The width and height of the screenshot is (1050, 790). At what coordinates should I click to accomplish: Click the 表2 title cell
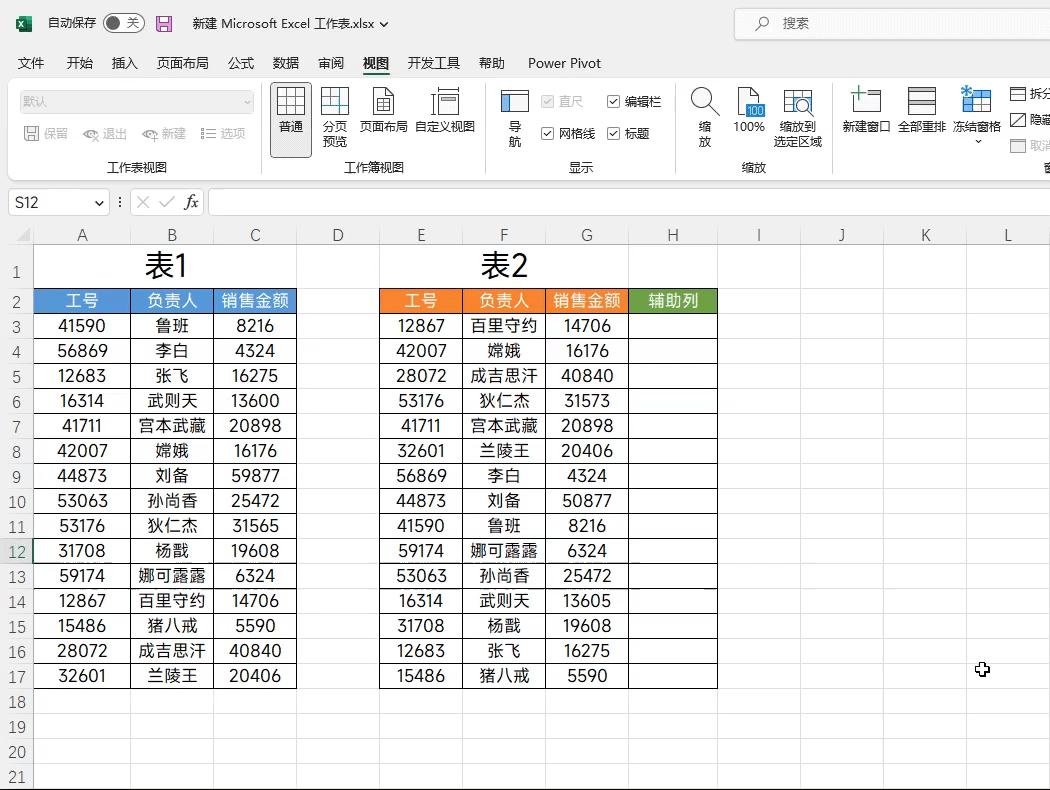coord(504,266)
